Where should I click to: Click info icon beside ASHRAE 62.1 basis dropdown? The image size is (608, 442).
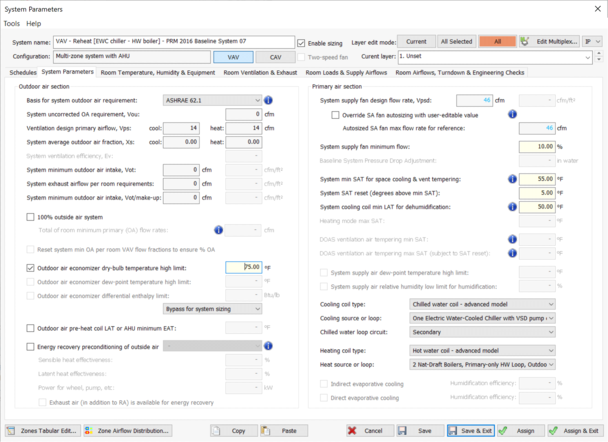(269, 101)
